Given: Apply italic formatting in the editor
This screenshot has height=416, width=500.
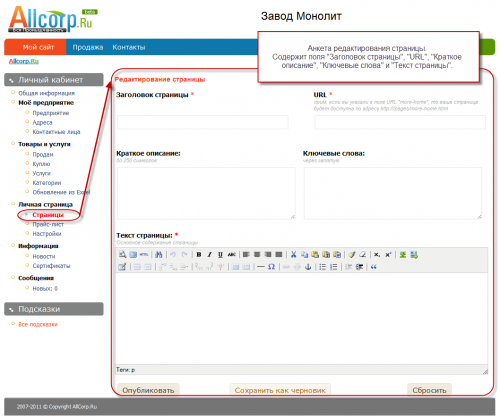Looking at the screenshot, I should 210,255.
